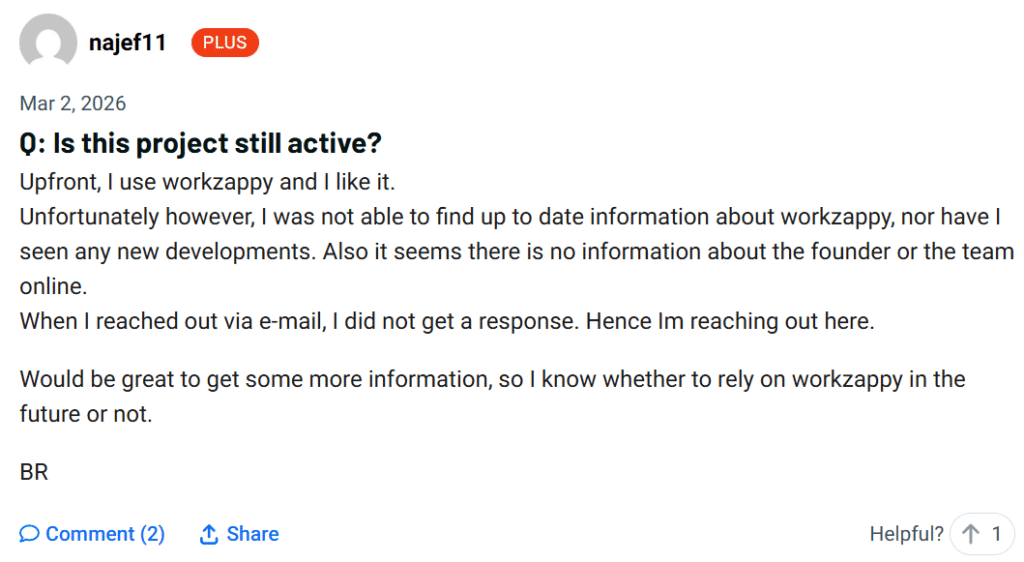The height and width of the screenshot is (562, 1024).
Task: Upvote with the Helpful arrow icon
Action: [971, 534]
